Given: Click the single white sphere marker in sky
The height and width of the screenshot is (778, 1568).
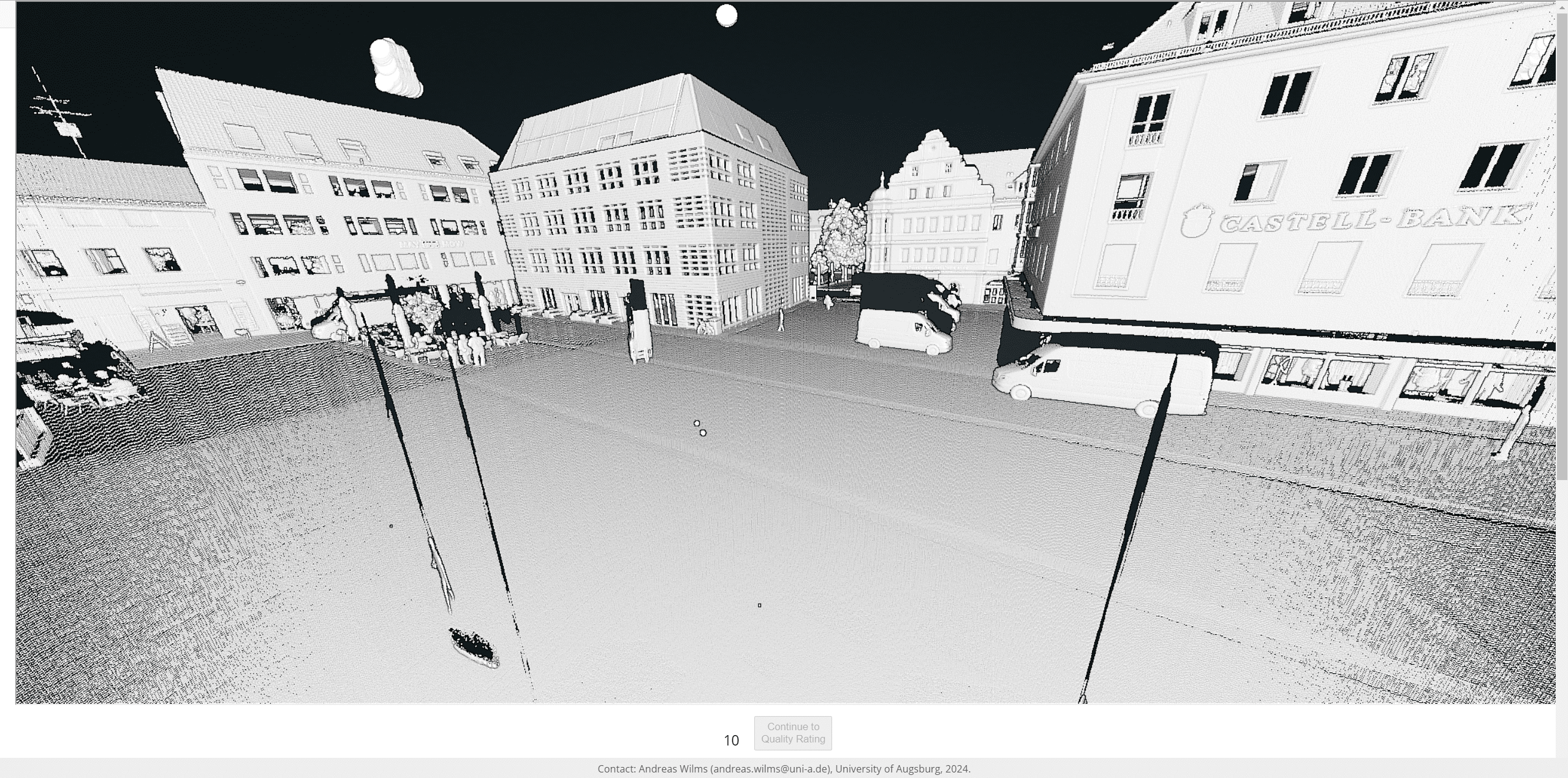Looking at the screenshot, I should 727,16.
